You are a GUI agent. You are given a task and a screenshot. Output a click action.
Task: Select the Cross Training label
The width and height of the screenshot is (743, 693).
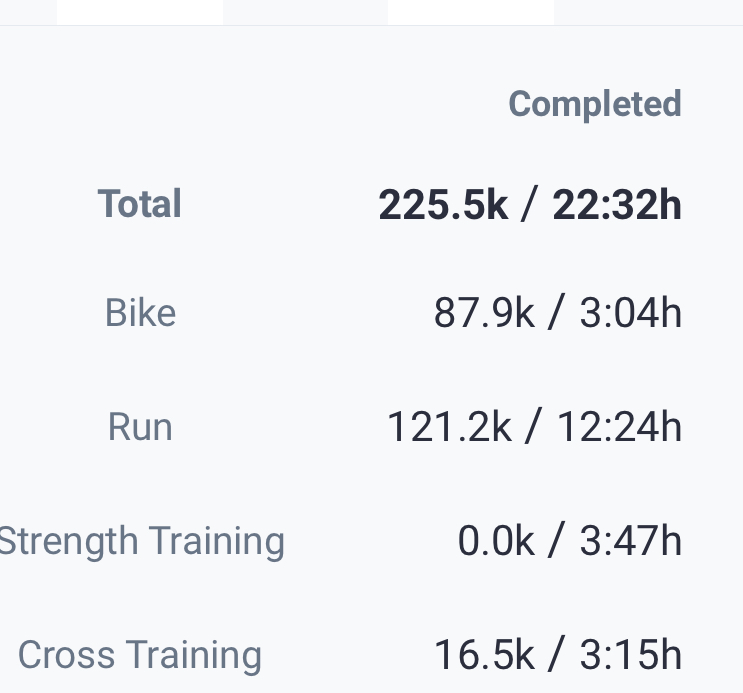click(x=140, y=655)
